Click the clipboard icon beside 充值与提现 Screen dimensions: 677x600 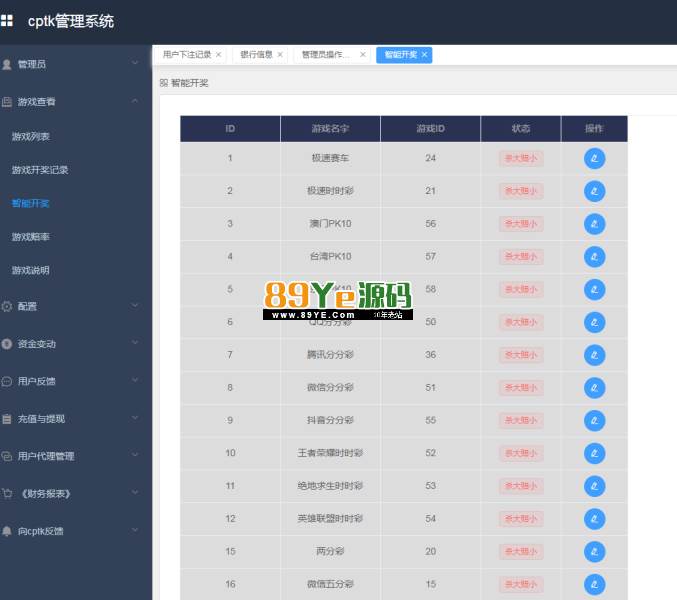(6, 419)
